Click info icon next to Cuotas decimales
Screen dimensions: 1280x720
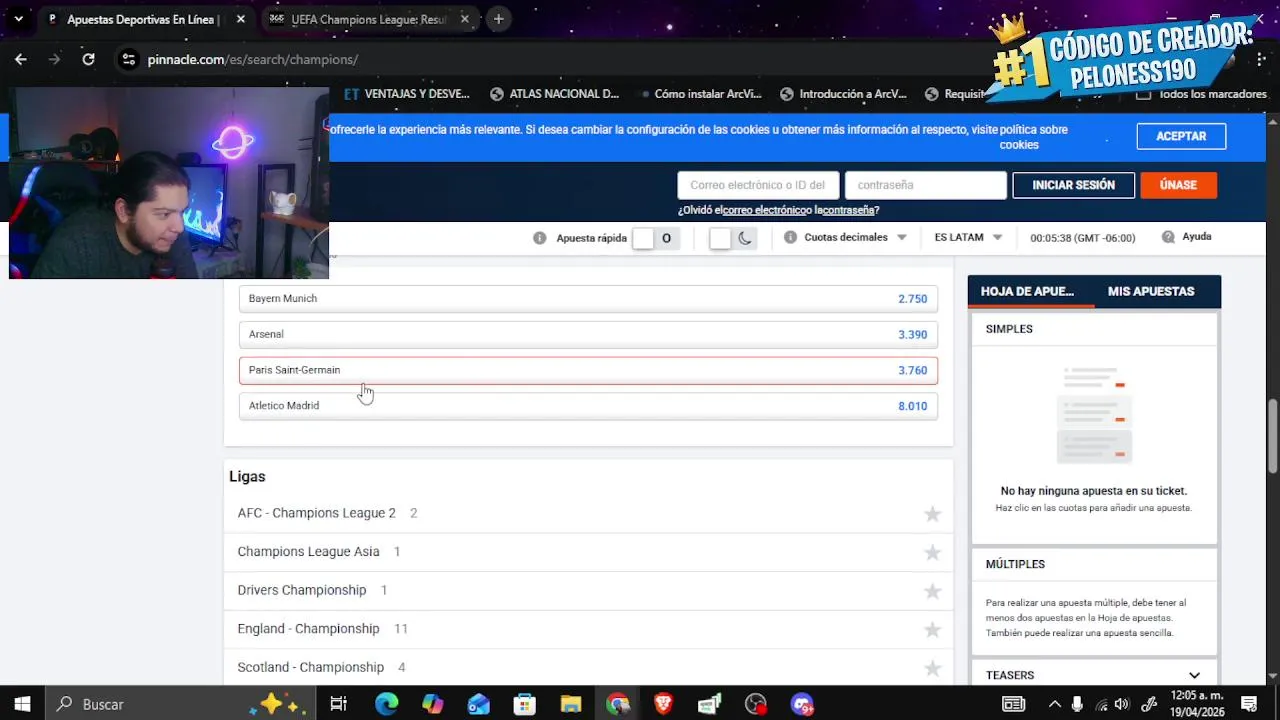pyautogui.click(x=790, y=237)
